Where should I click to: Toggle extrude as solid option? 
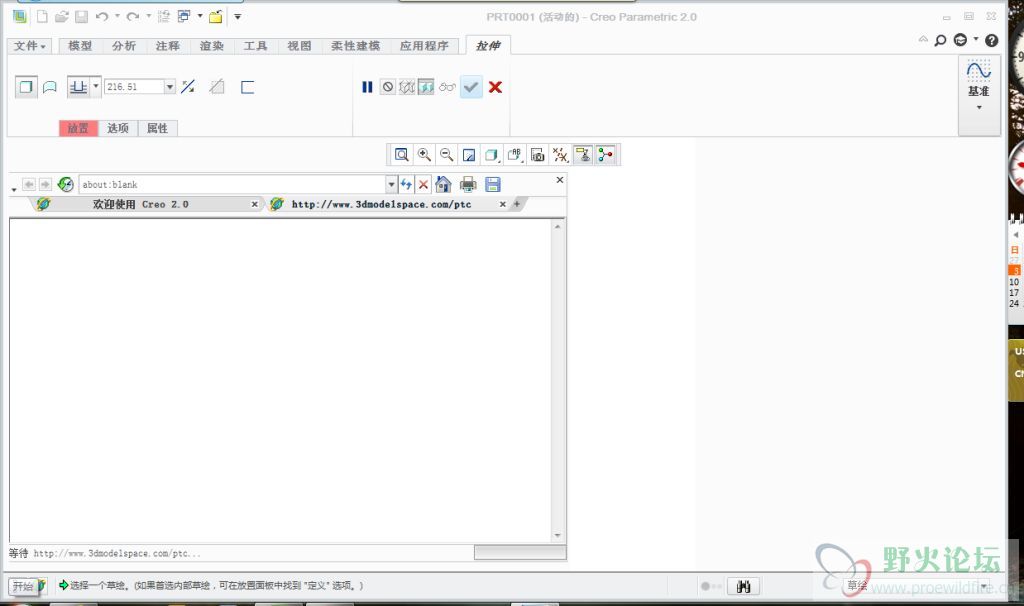coord(25,87)
